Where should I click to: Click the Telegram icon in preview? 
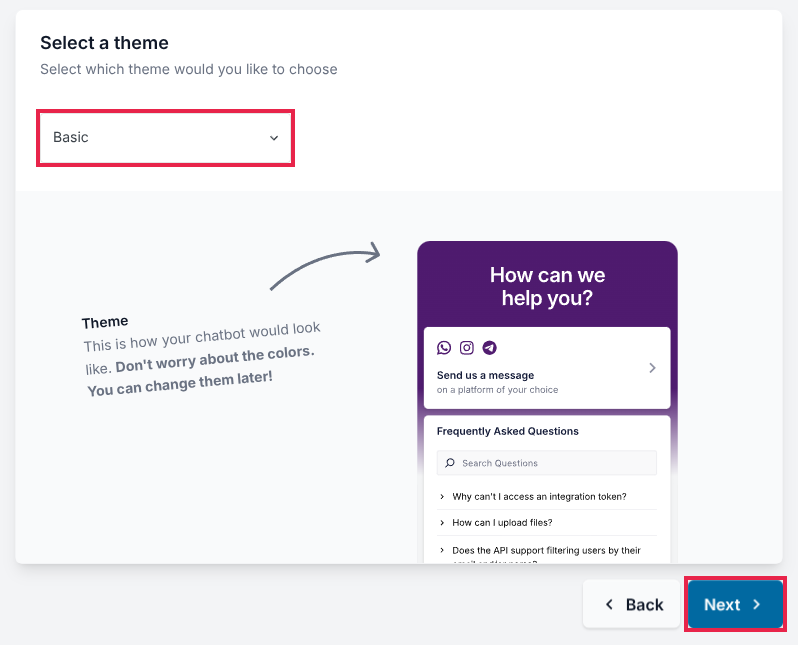(x=489, y=348)
